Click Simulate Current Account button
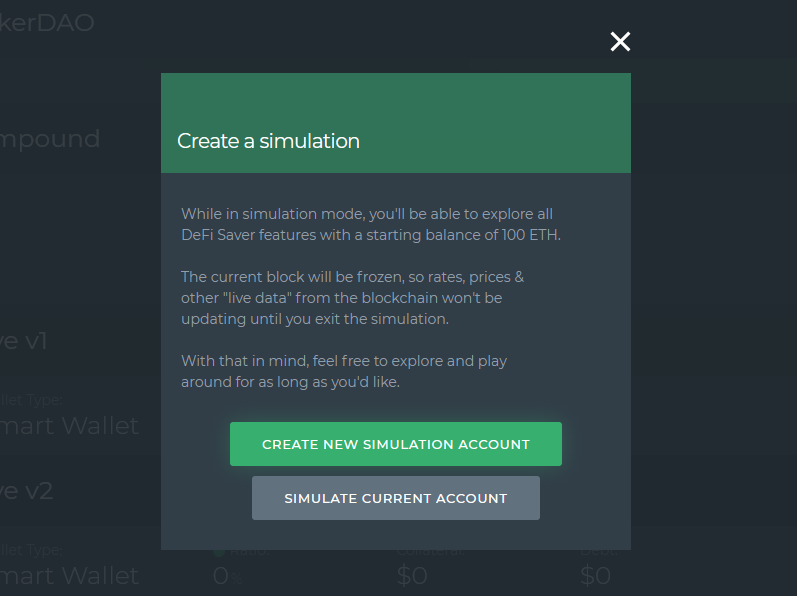 [396, 498]
